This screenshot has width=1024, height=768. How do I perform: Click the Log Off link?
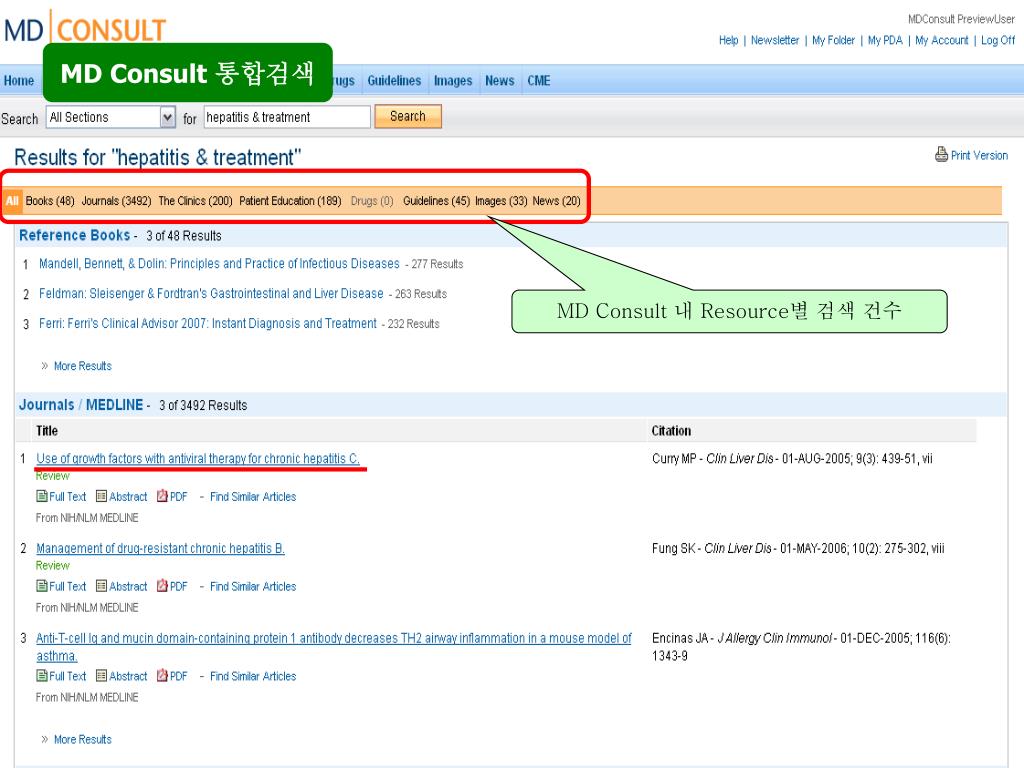(998, 40)
